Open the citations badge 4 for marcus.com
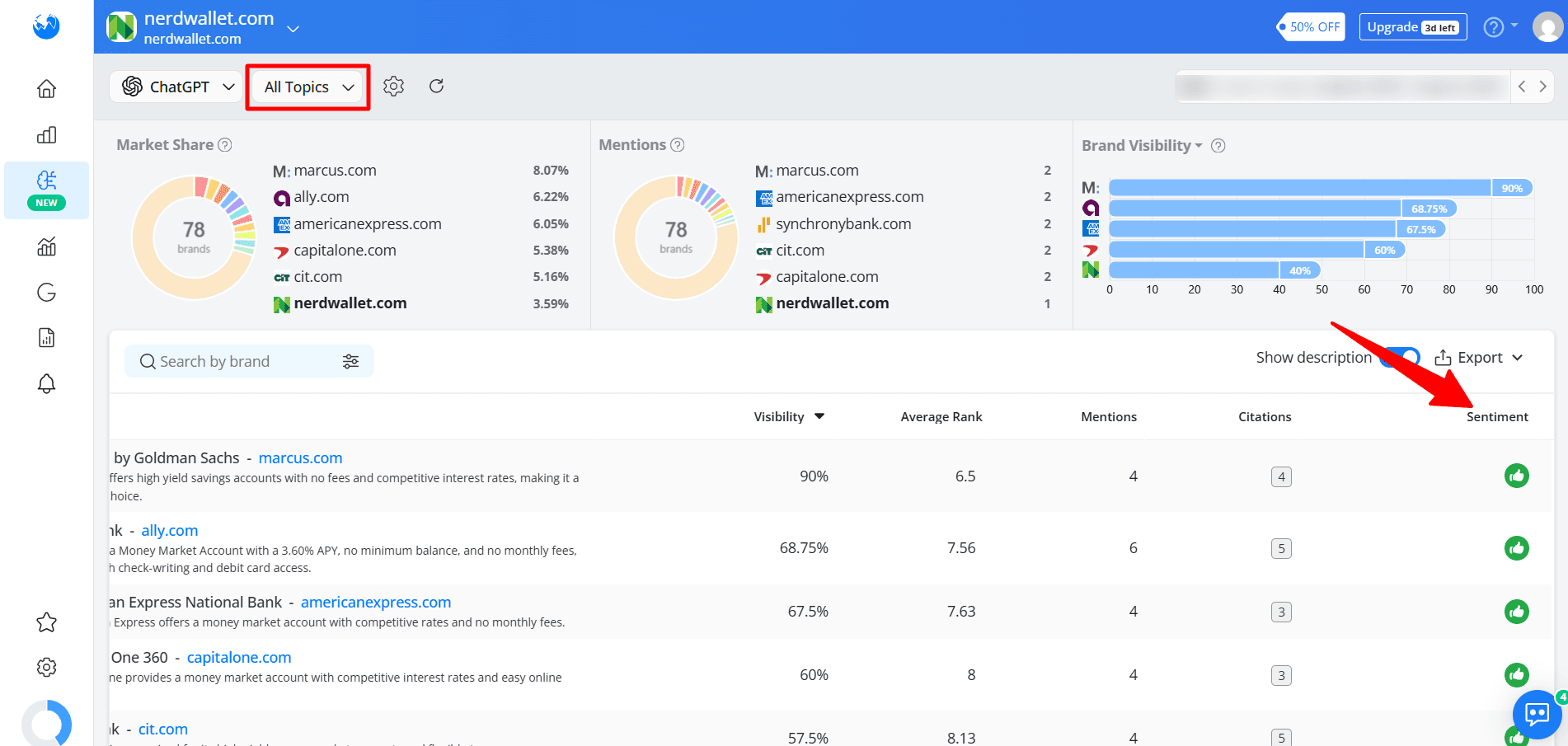Screen dimensions: 1568x746 [x=1281, y=476]
